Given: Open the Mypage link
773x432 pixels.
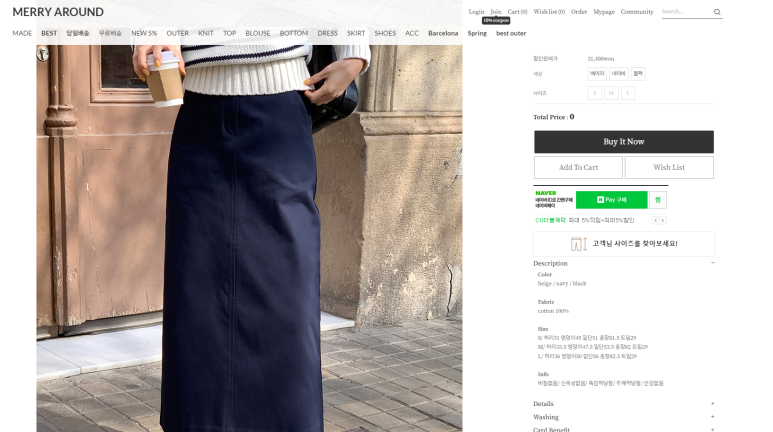Looking at the screenshot, I should pyautogui.click(x=604, y=11).
